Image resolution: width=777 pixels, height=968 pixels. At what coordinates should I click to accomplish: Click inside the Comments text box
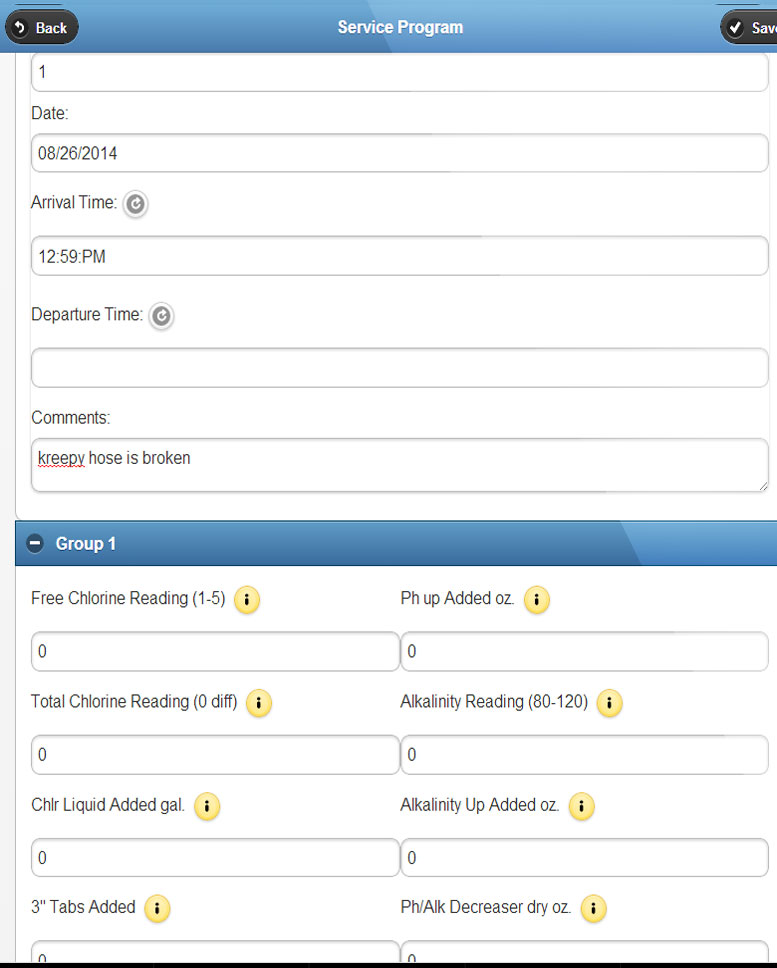[398, 464]
